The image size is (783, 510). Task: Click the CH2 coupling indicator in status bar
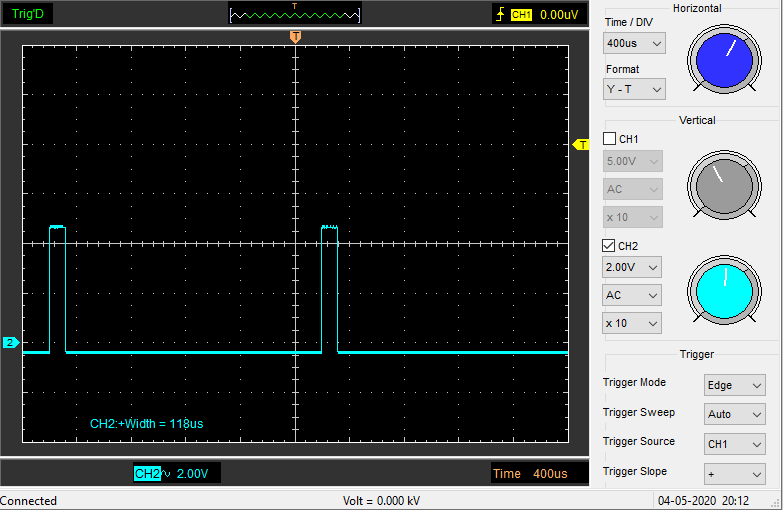click(x=167, y=473)
